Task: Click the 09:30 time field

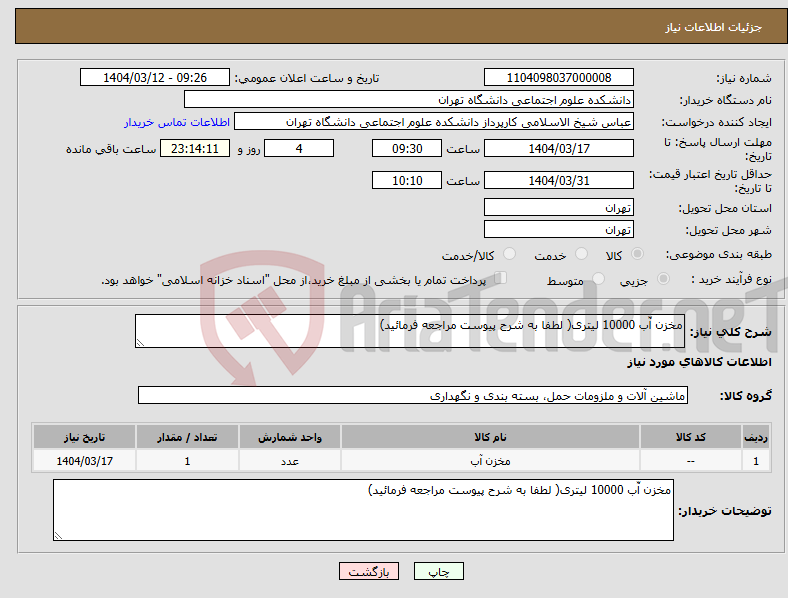Action: [407, 148]
